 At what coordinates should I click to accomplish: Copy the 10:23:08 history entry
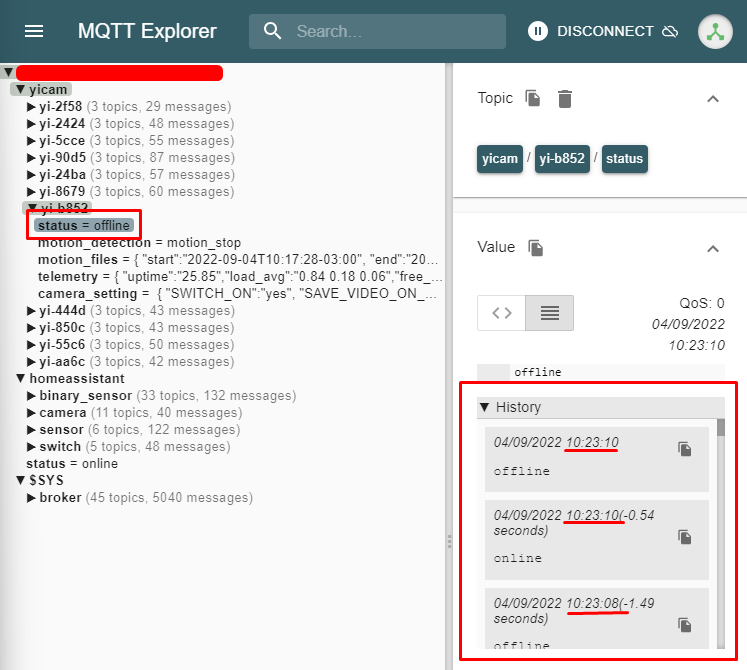point(685,625)
